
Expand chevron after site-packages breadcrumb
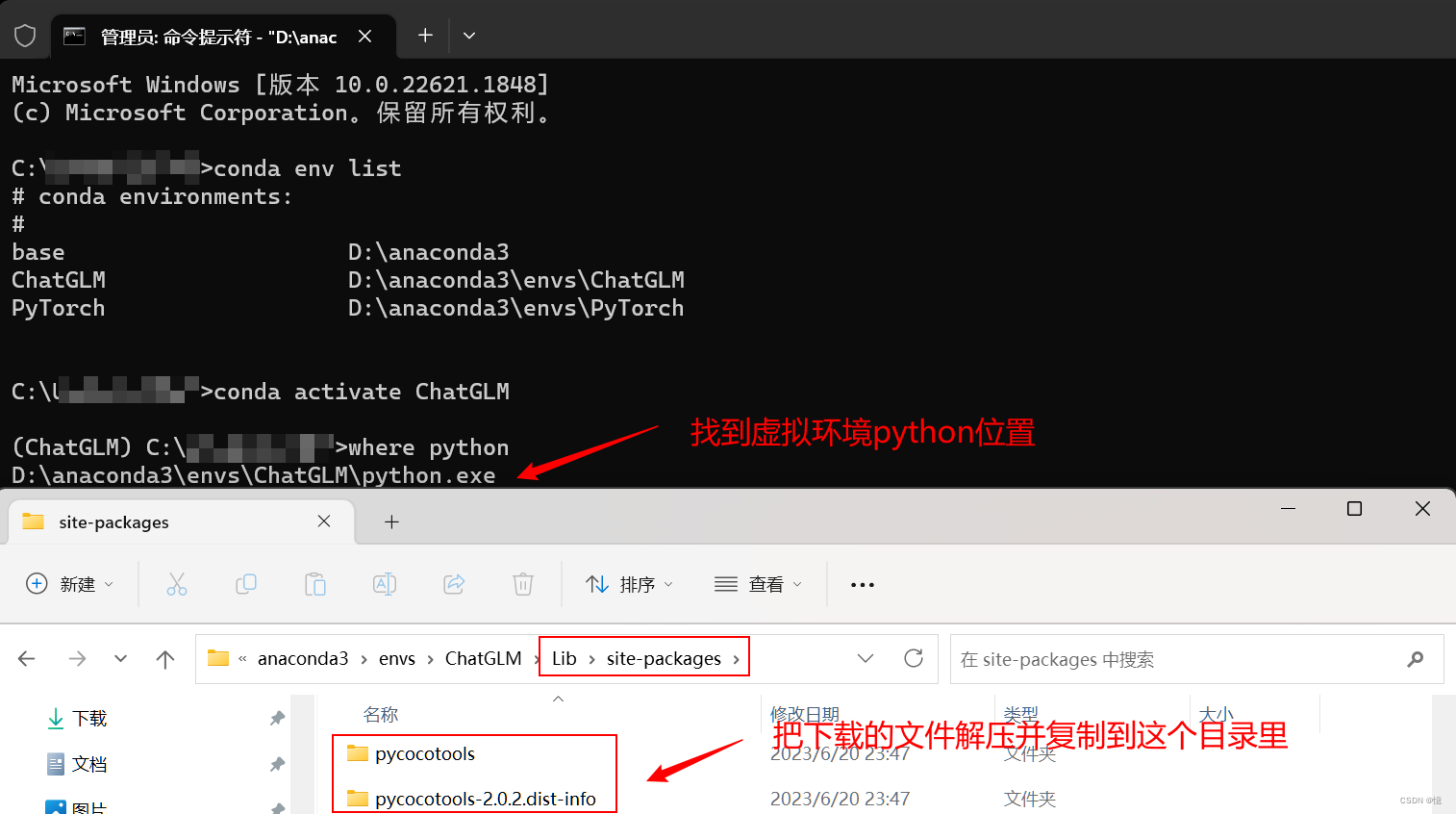(737, 659)
